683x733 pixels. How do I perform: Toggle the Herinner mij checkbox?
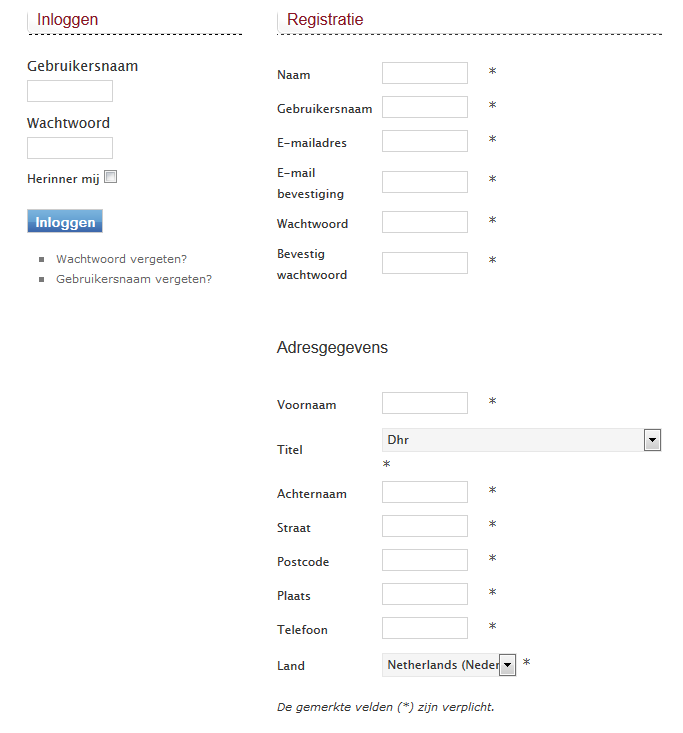click(x=111, y=178)
